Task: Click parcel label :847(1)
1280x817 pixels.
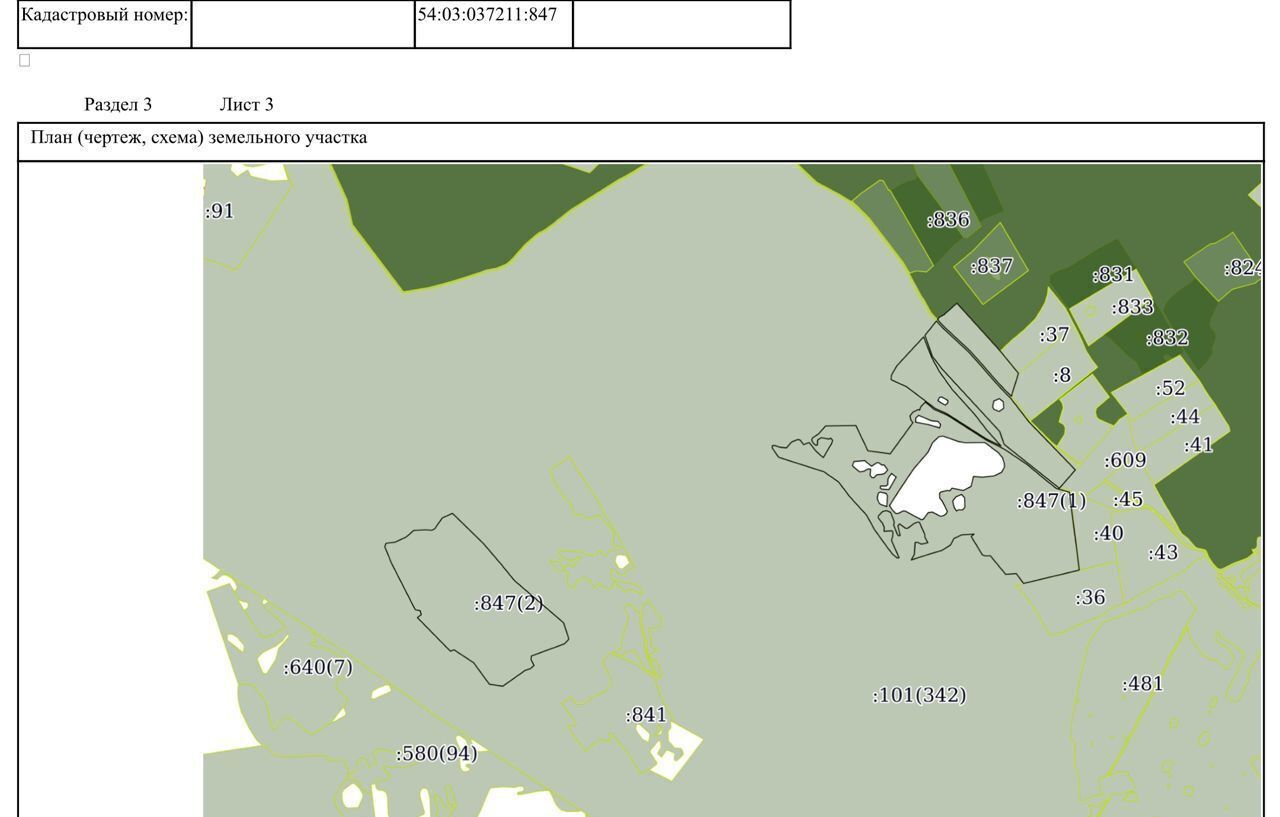Action: pyautogui.click(x=1051, y=501)
